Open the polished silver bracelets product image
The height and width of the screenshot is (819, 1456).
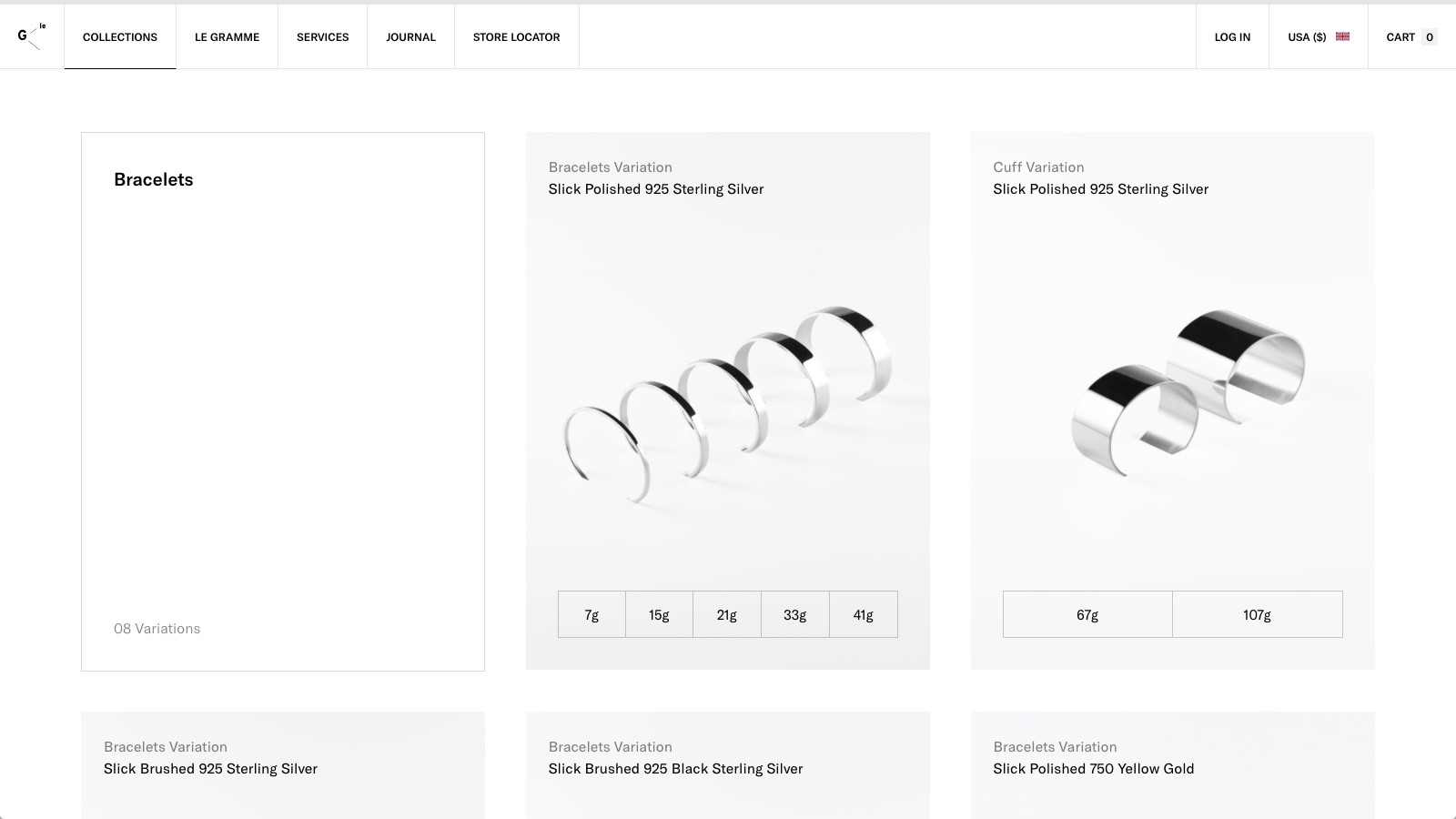pyautogui.click(x=727, y=400)
